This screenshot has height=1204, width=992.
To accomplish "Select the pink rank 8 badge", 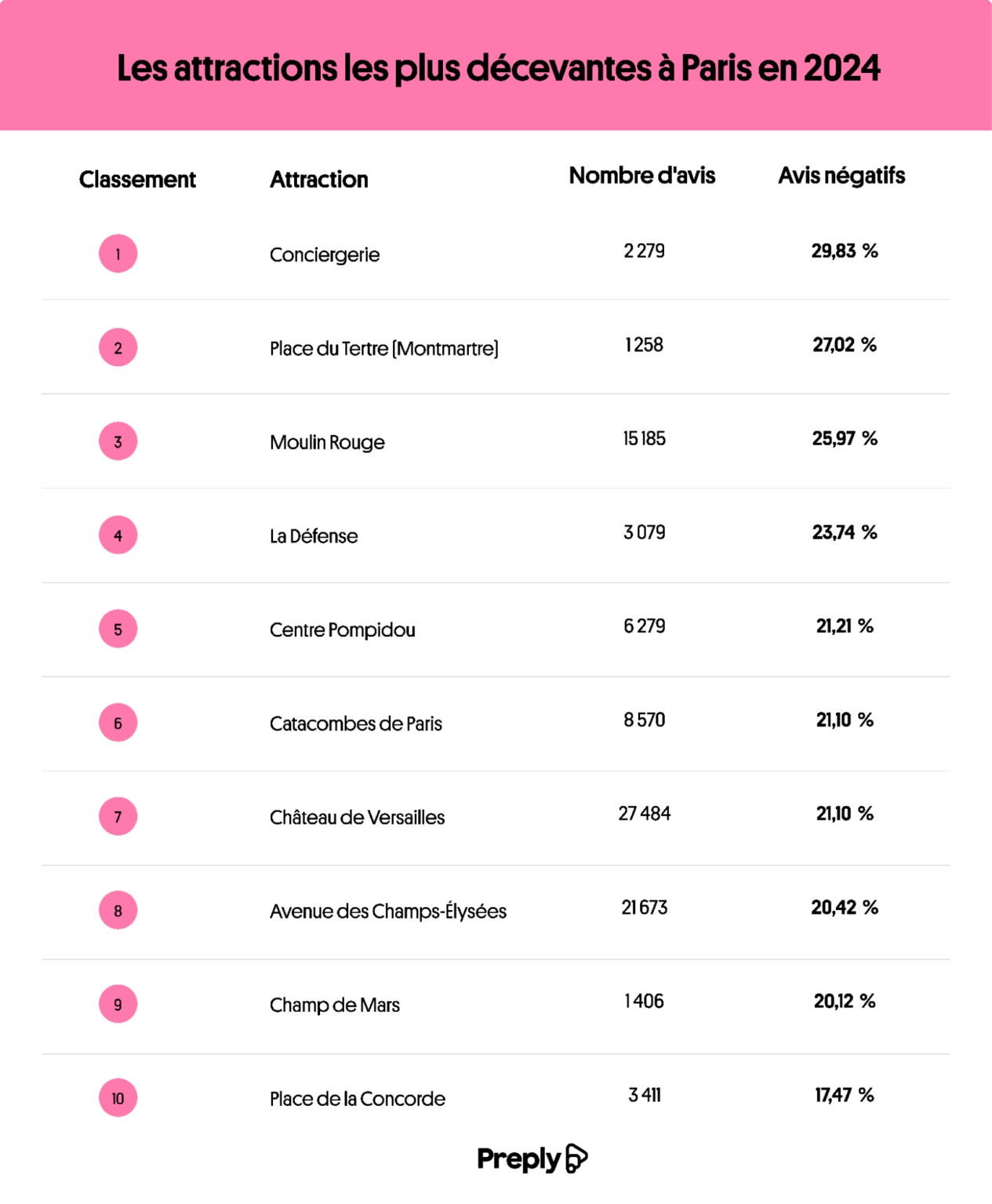I will coord(118,911).
